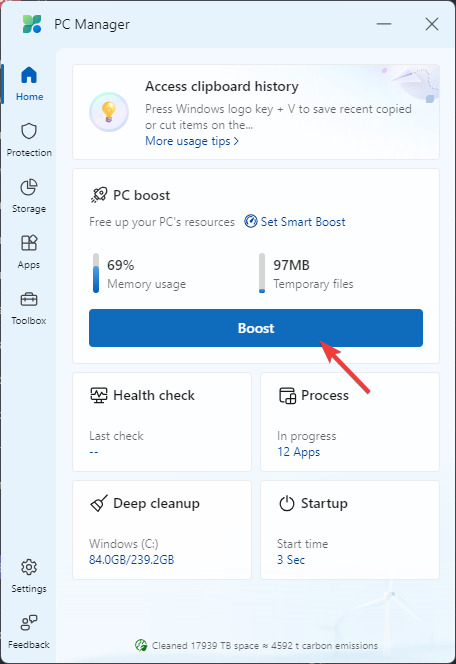Open the Settings gear icon
This screenshot has height=664, width=456.
[29, 567]
